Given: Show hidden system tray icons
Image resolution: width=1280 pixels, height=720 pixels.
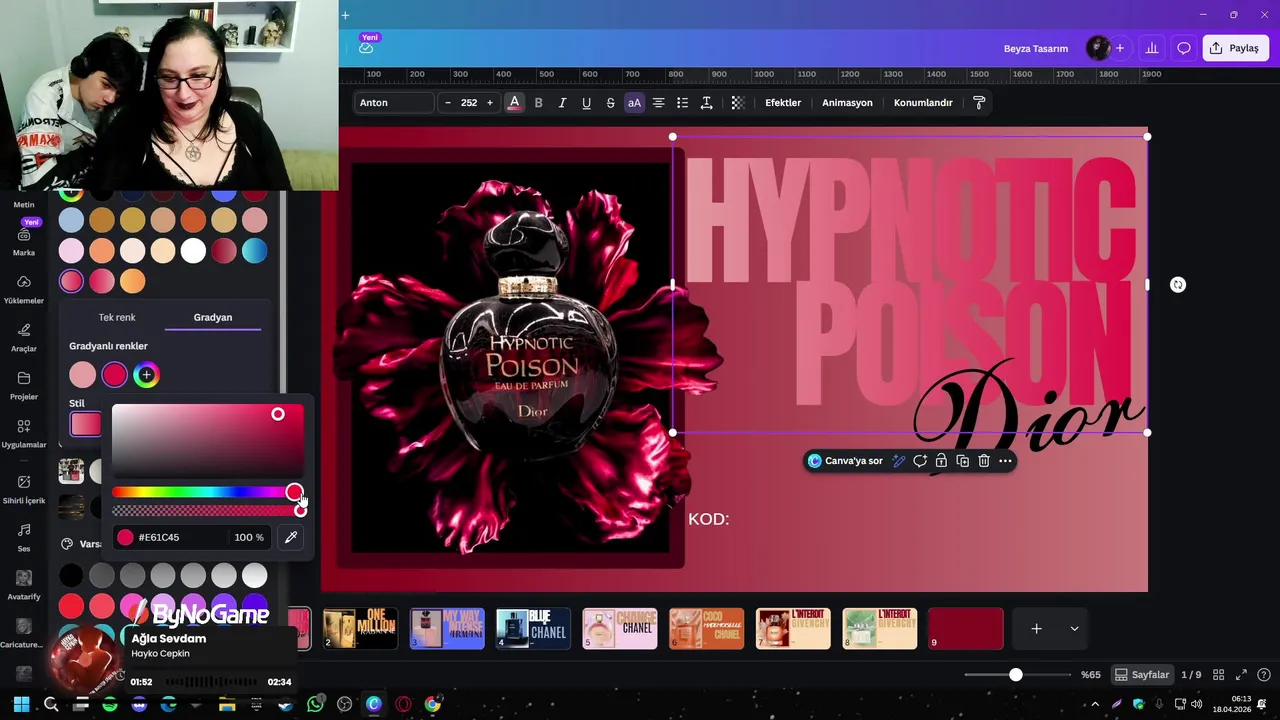Looking at the screenshot, I should pyautogui.click(x=1095, y=705).
